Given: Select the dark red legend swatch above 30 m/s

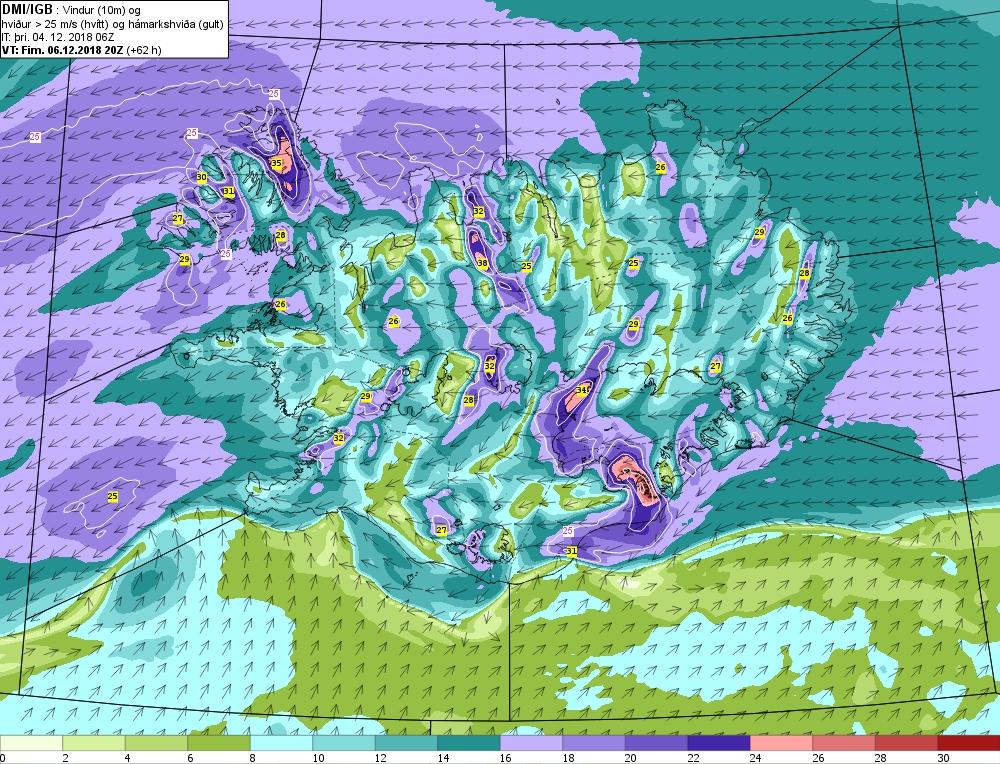Looking at the screenshot, I should coord(969,743).
